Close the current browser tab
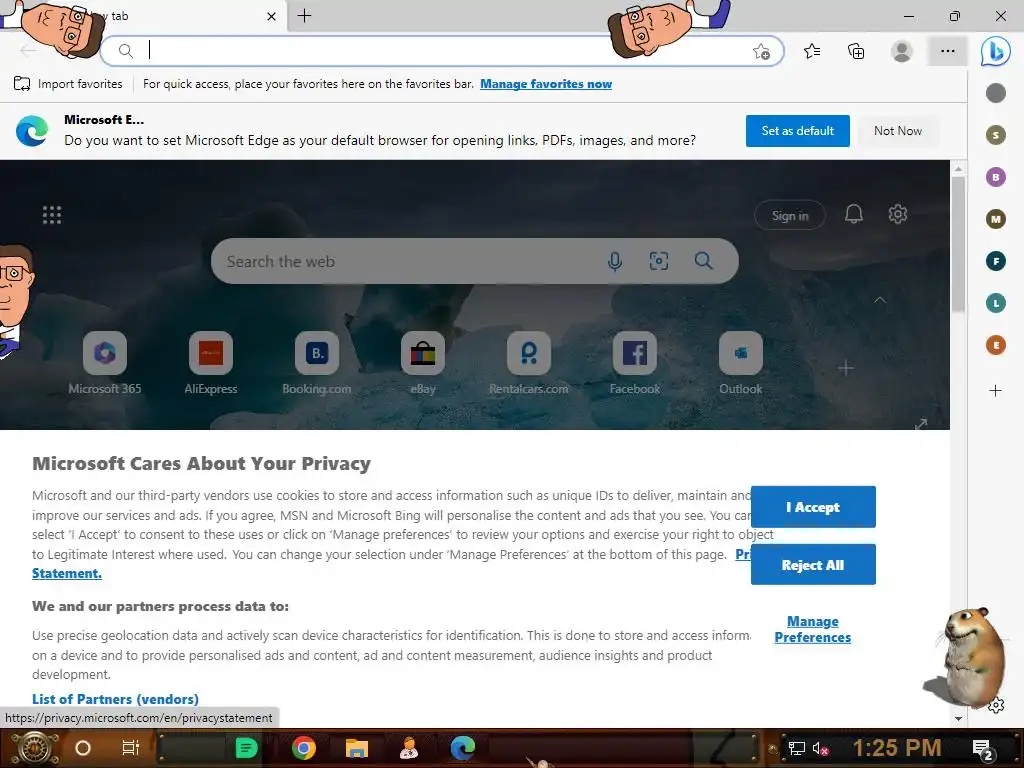Viewport: 1024px width, 768px height. point(272,16)
